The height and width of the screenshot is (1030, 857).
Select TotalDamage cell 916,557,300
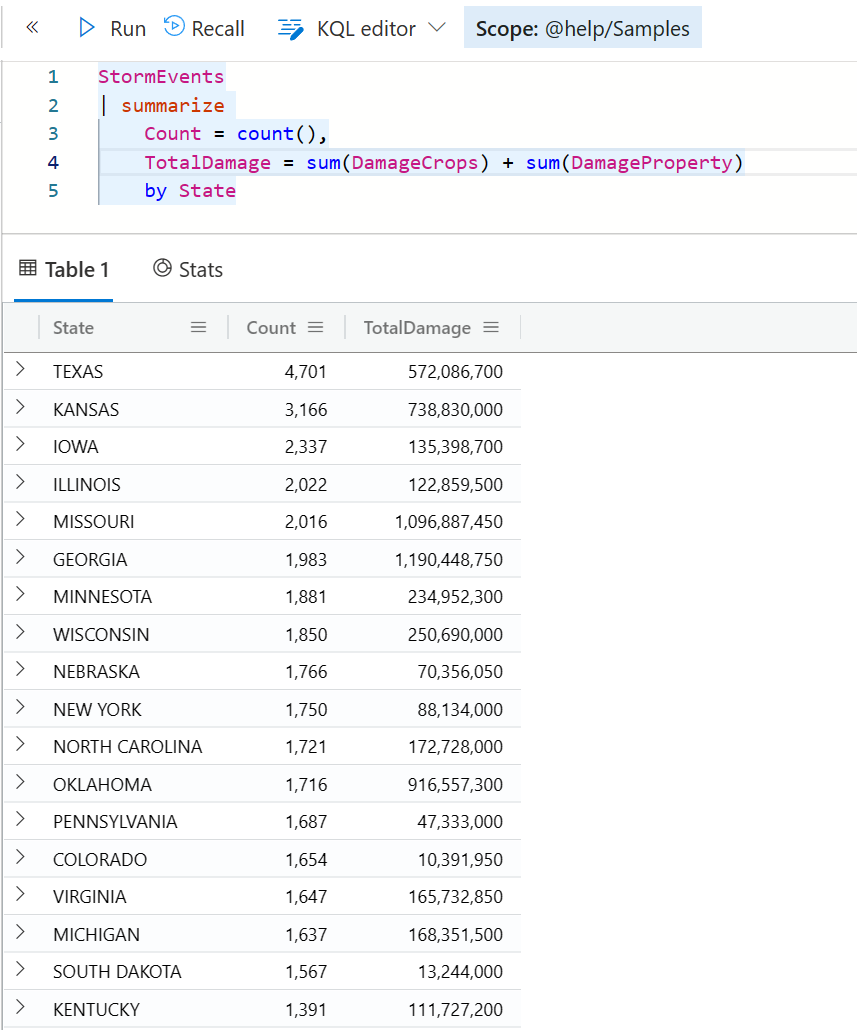pos(455,784)
